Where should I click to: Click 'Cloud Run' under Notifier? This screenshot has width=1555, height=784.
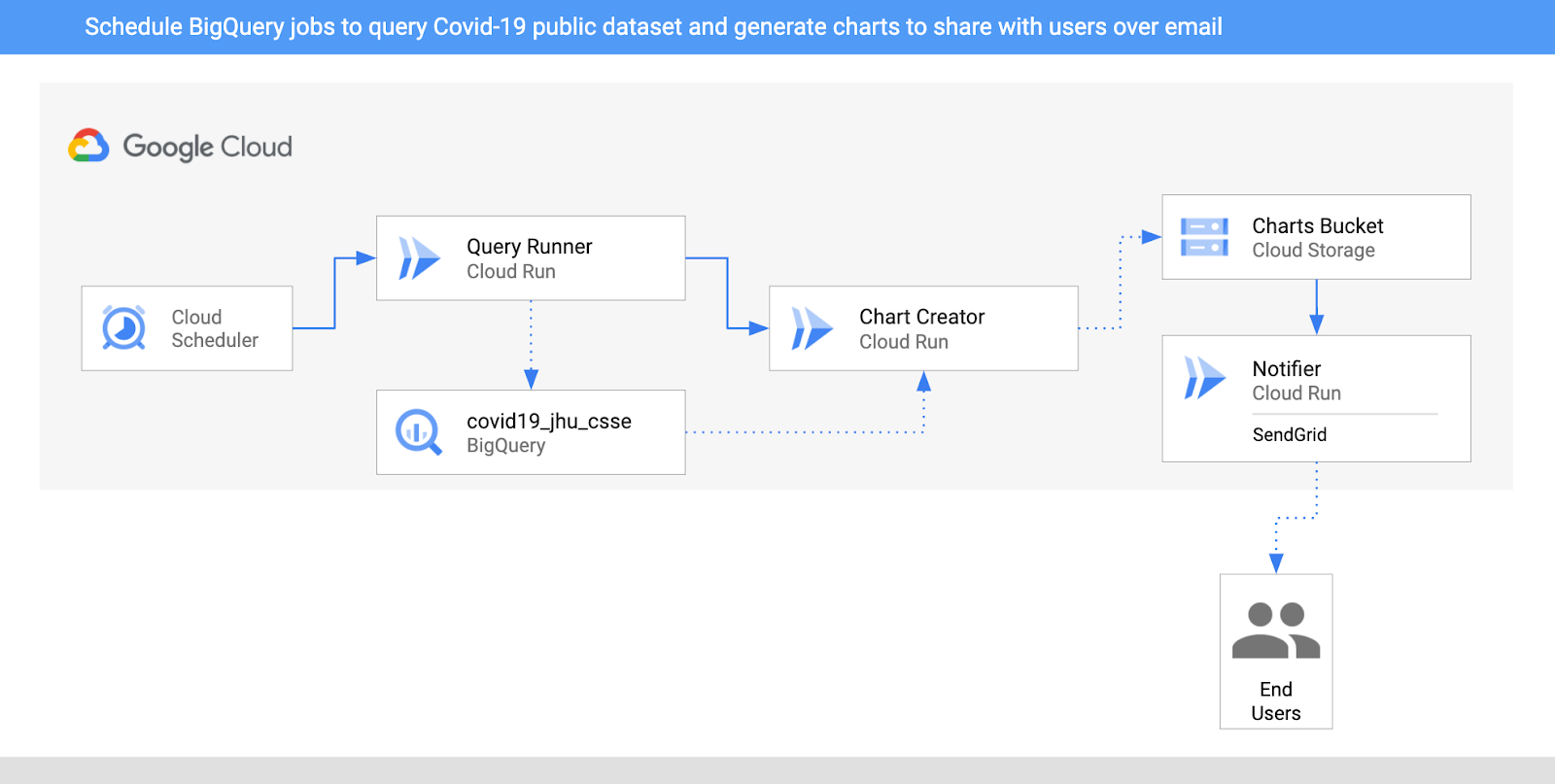tap(1296, 393)
